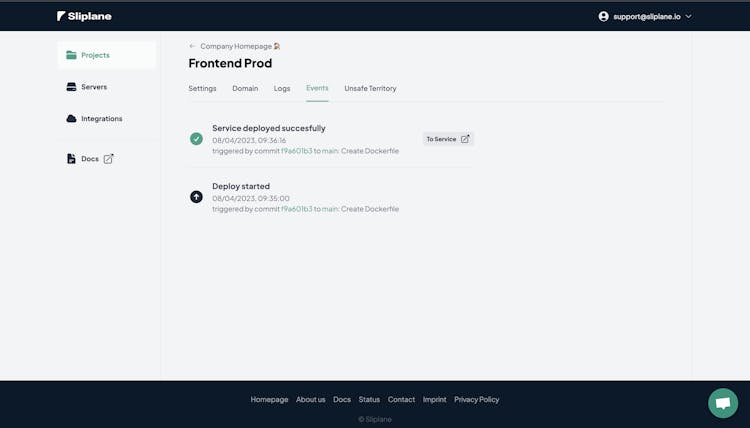
Task: Click the To Service button
Action: pyautogui.click(x=447, y=139)
